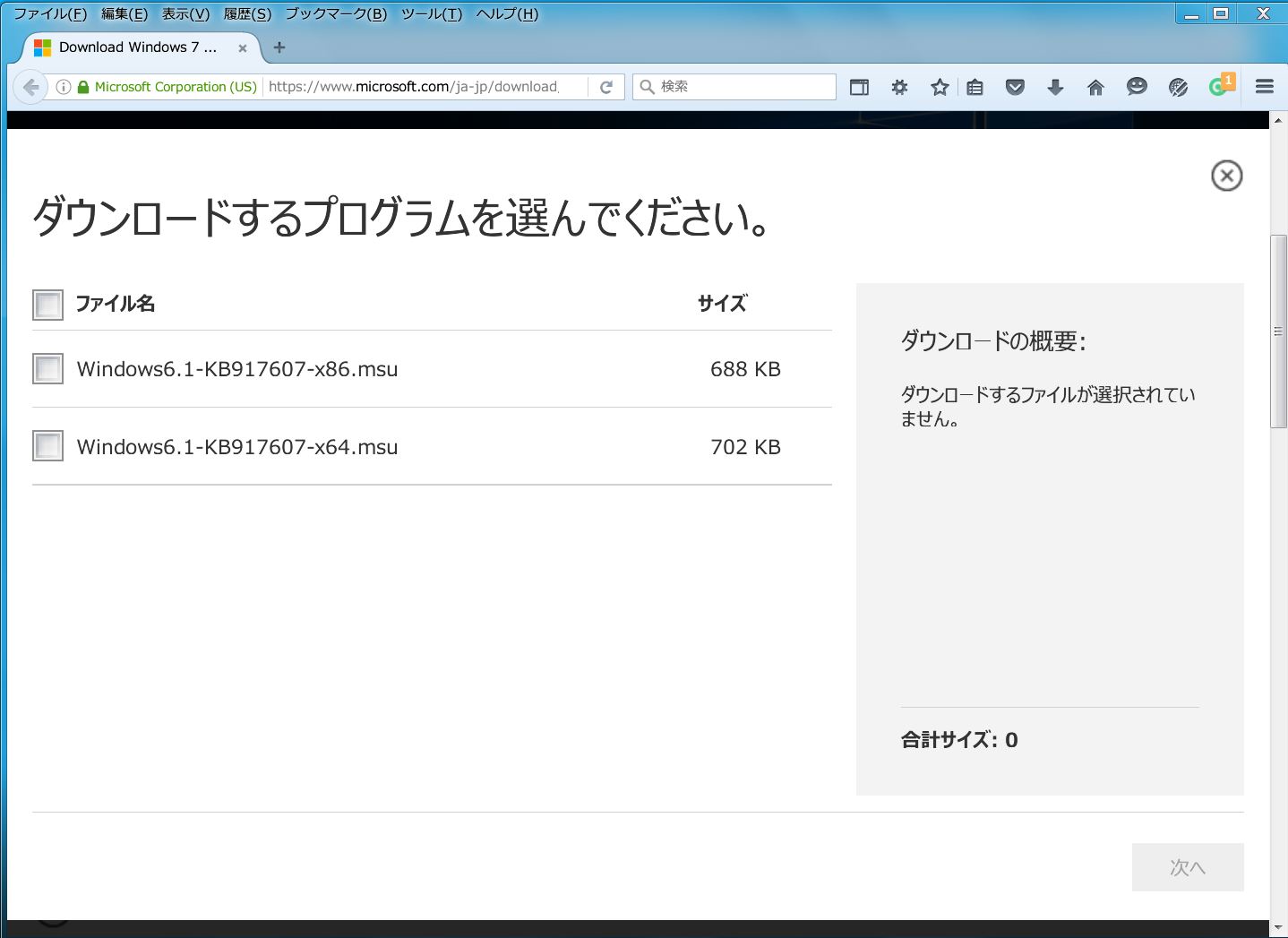Click the Windows6.1-KB917607-x86.msu file name

pyautogui.click(x=237, y=369)
